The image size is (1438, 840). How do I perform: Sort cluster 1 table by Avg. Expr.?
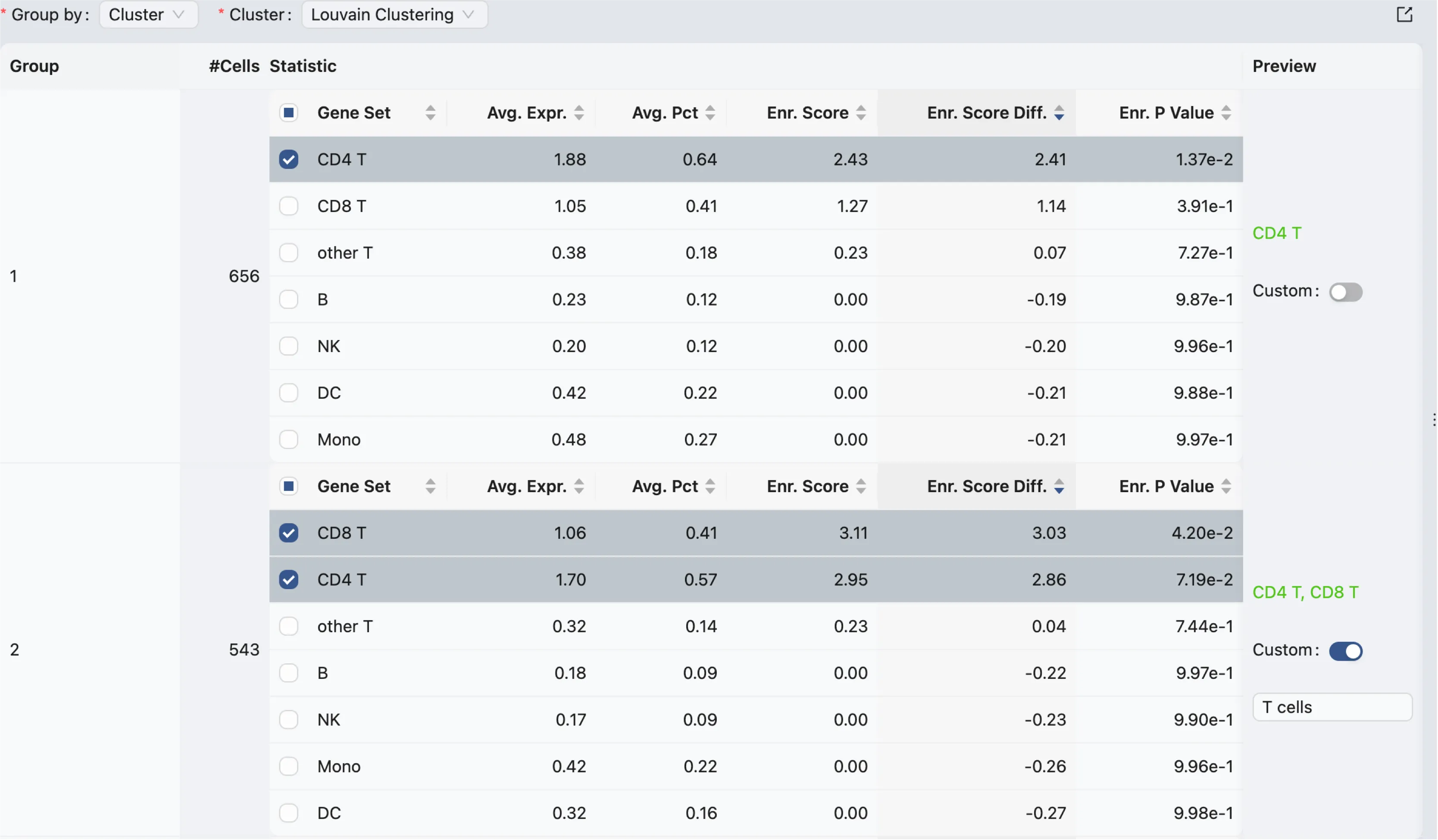click(578, 113)
